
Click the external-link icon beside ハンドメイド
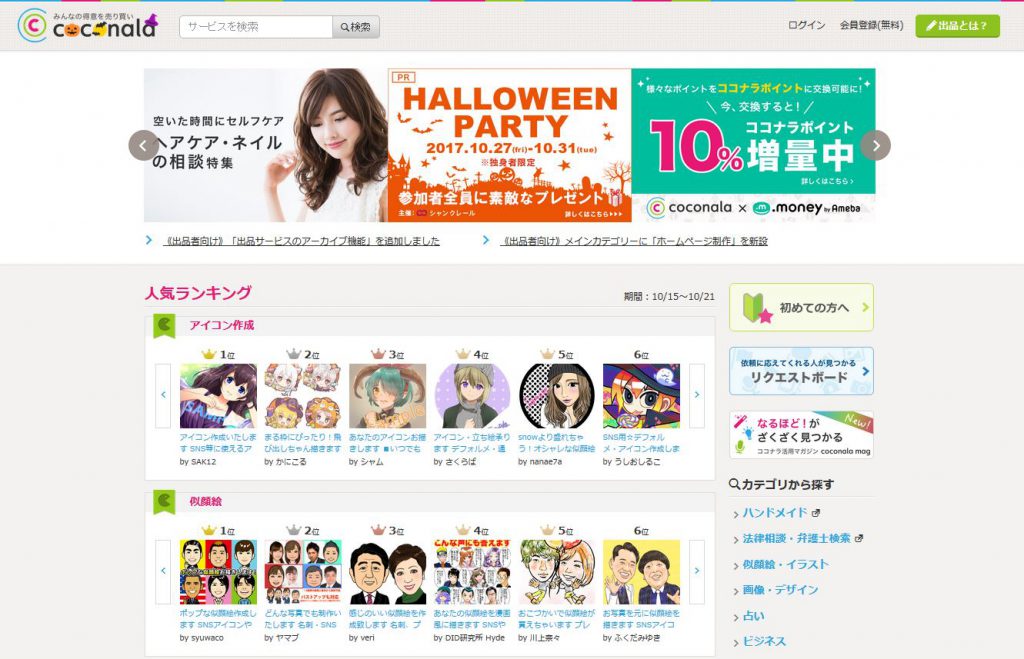pos(815,512)
